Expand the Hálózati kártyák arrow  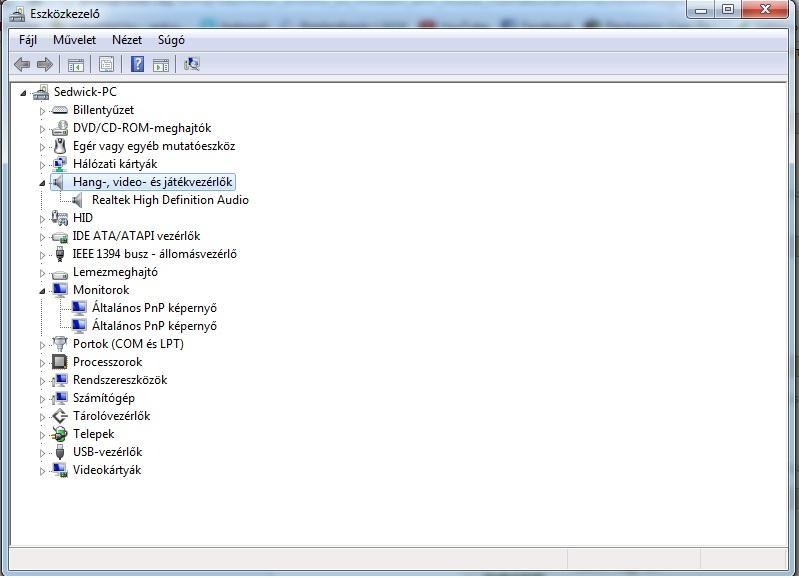pyautogui.click(x=42, y=165)
